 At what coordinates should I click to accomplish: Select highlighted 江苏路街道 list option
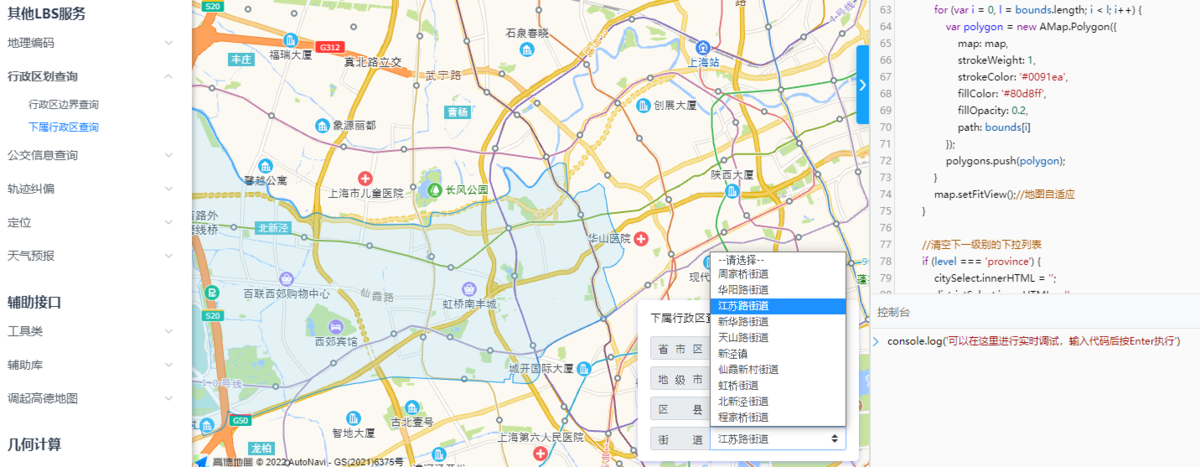779,306
